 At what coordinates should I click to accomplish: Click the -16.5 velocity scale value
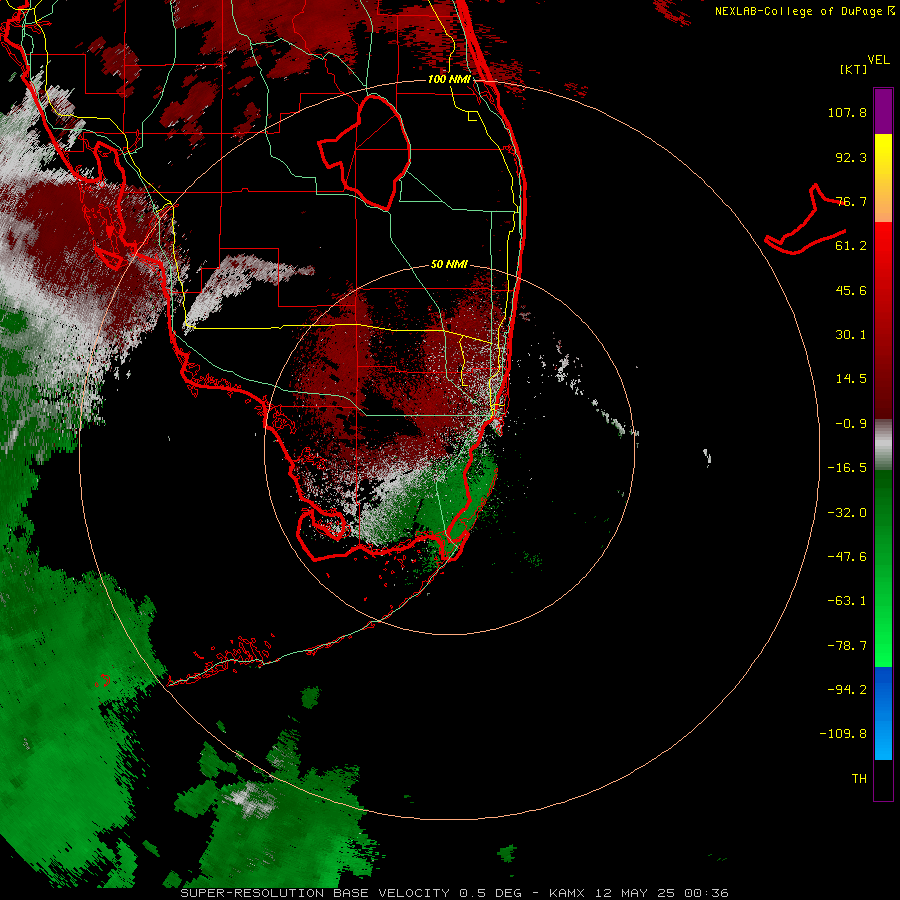pyautogui.click(x=847, y=468)
